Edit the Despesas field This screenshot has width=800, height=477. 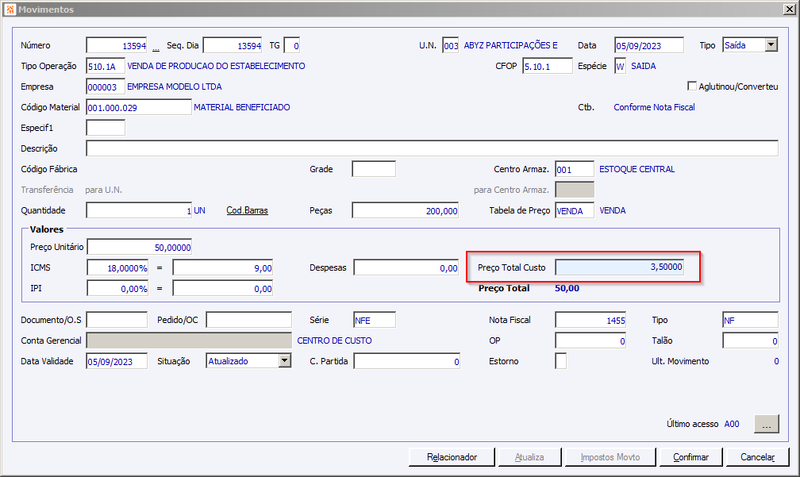click(x=406, y=267)
